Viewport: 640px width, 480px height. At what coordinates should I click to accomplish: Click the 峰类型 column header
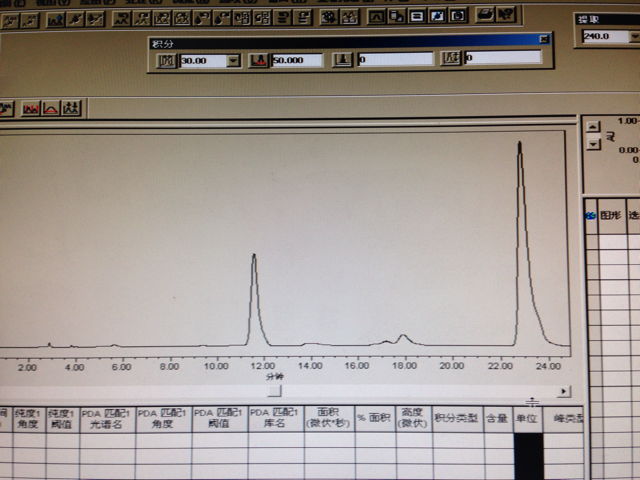[x=563, y=418]
